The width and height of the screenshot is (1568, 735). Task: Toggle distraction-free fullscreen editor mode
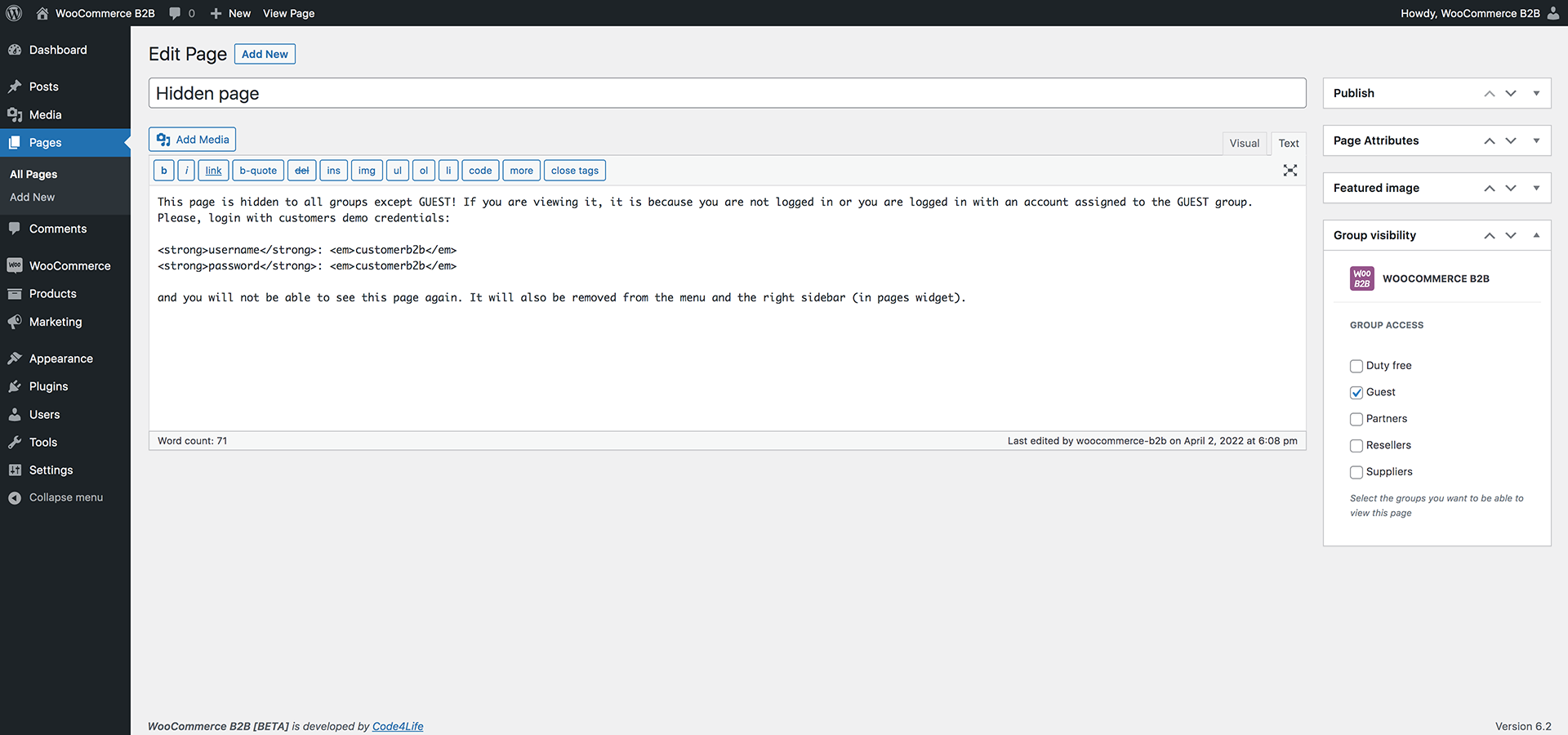pyautogui.click(x=1290, y=171)
